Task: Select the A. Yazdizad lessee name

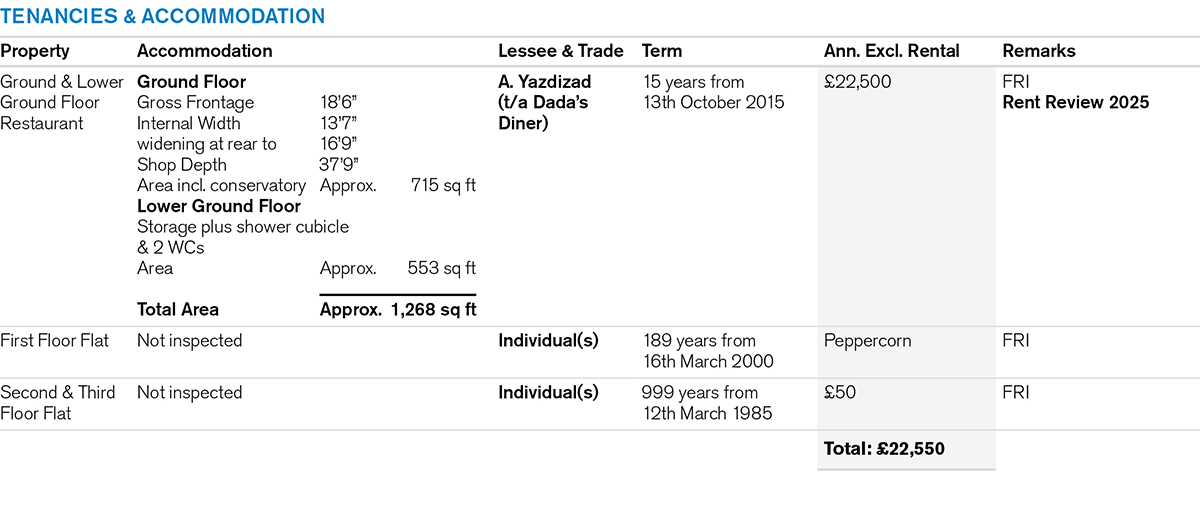Action: pos(545,82)
